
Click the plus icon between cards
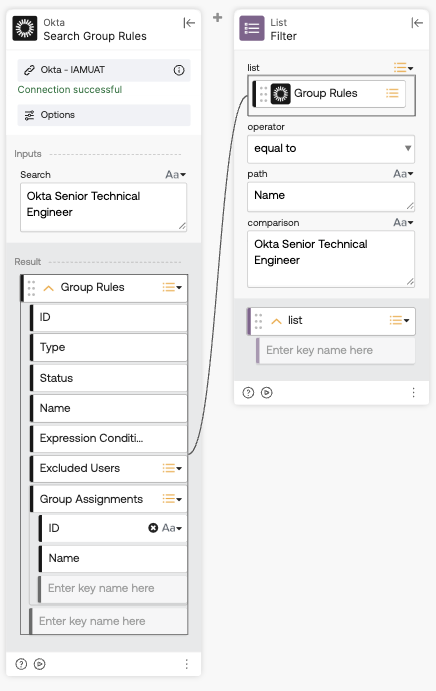(217, 18)
